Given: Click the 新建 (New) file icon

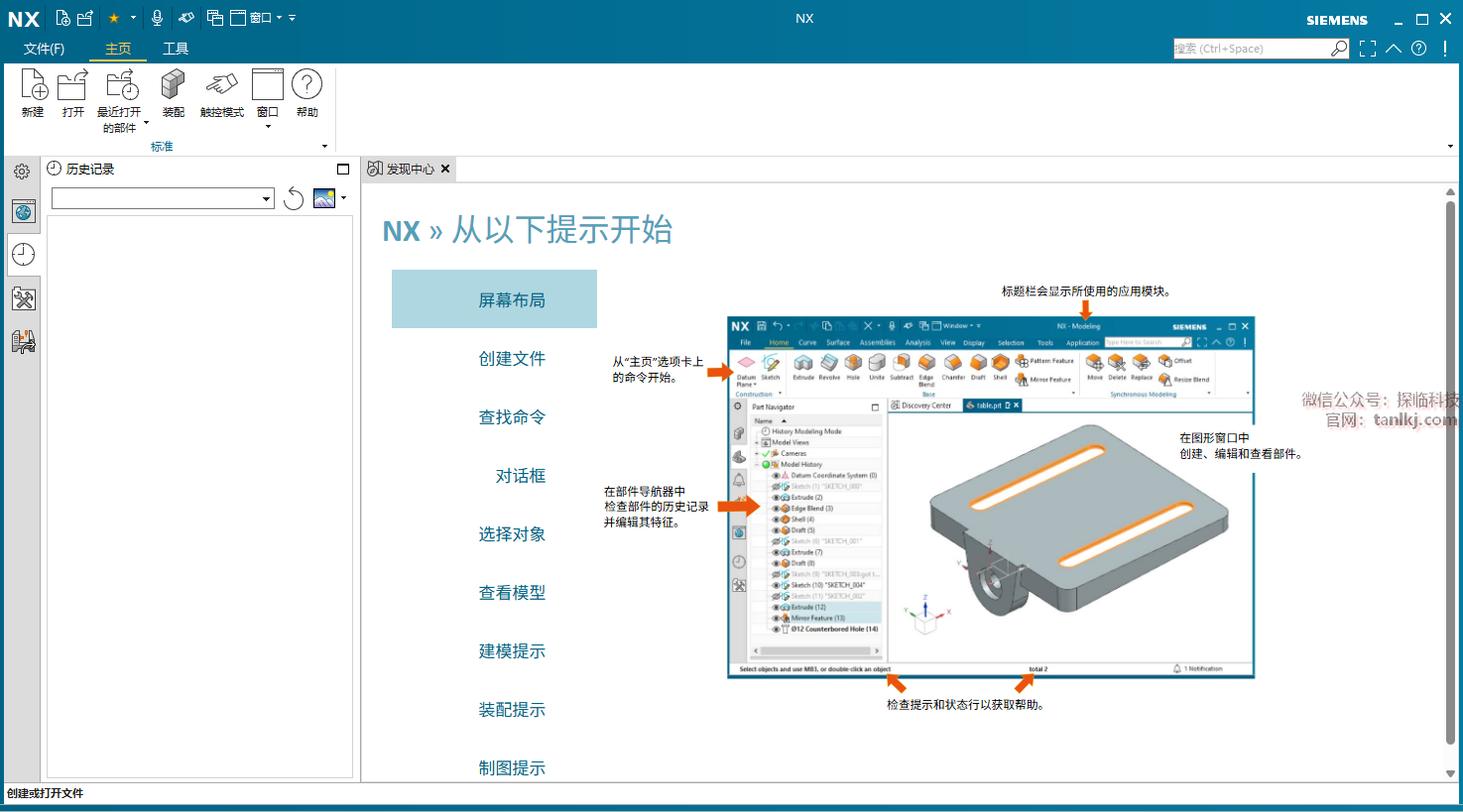Looking at the screenshot, I should click(33, 87).
